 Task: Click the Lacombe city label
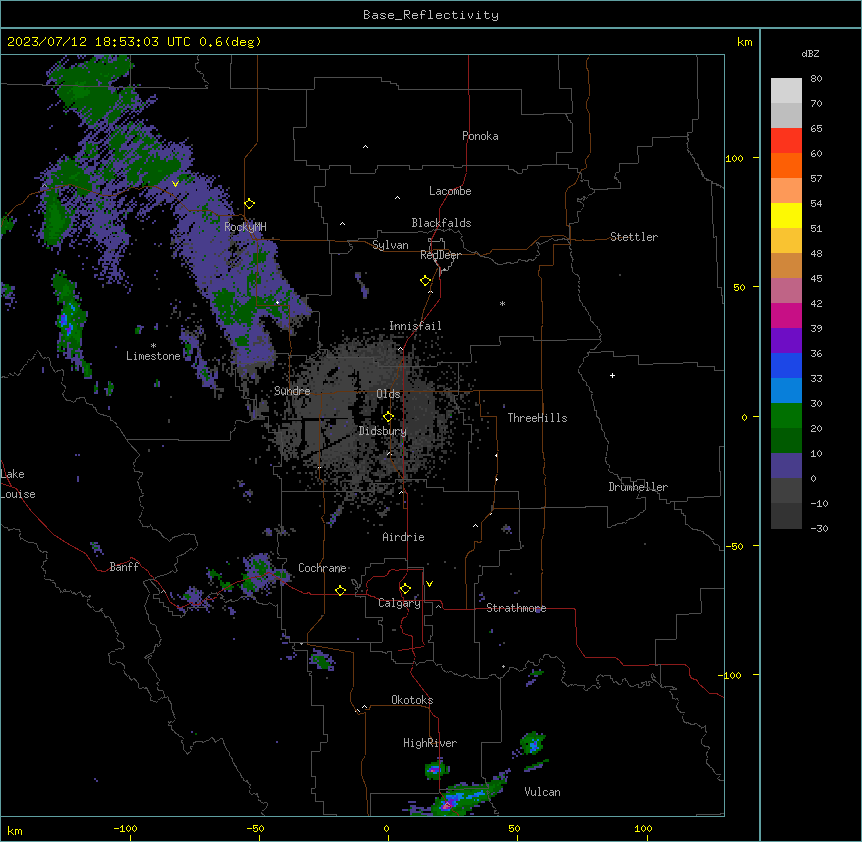(x=450, y=191)
